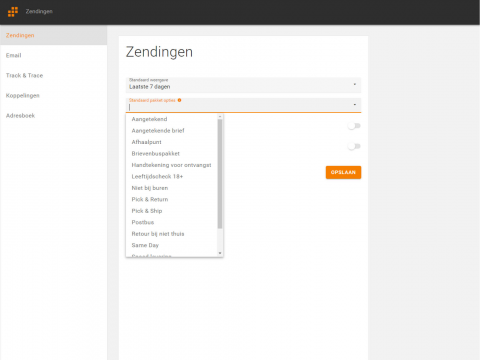Click the arrow of Standaard pakket opties
Image resolution: width=480 pixels, height=360 pixels.
(x=355, y=105)
